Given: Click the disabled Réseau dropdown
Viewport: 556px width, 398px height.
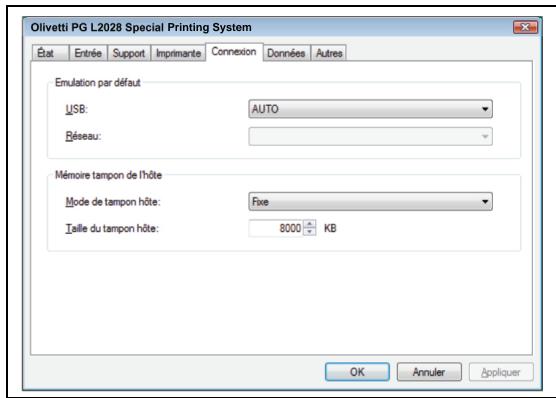Looking at the screenshot, I should coord(370,136).
